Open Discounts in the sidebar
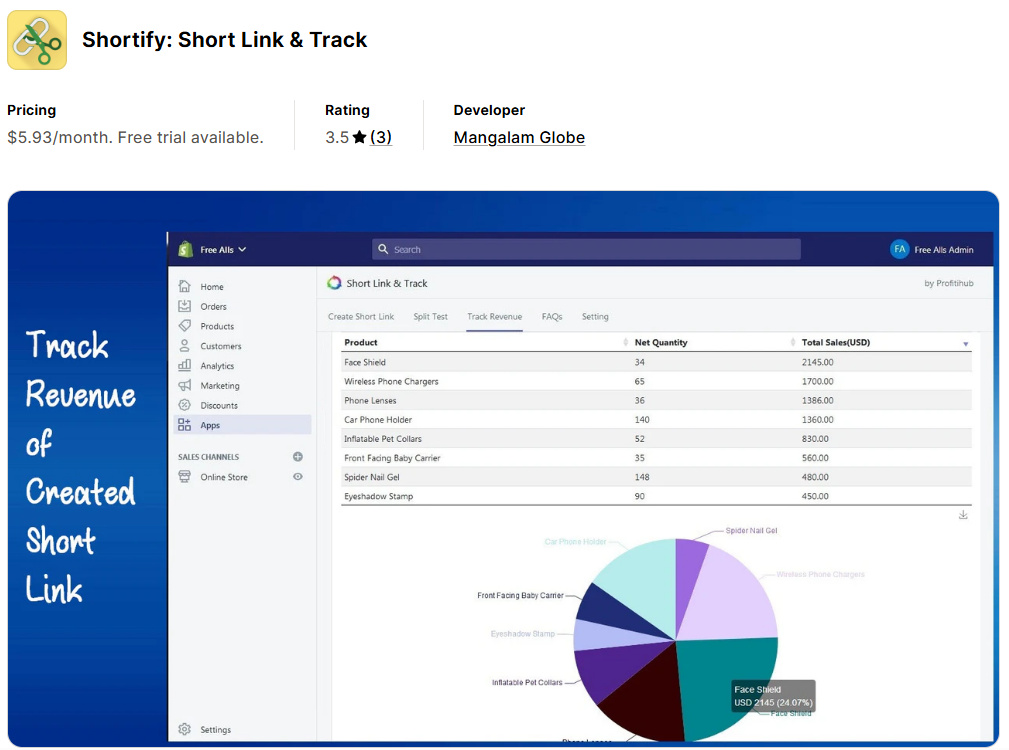This screenshot has height=750, width=1009. (x=219, y=406)
